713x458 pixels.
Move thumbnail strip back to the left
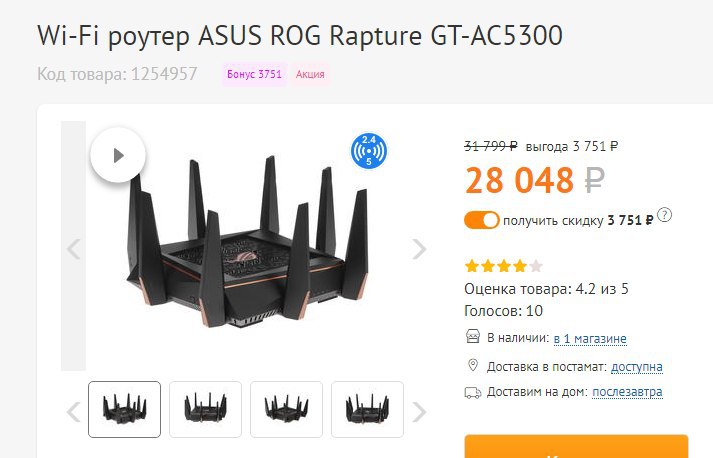(x=74, y=412)
